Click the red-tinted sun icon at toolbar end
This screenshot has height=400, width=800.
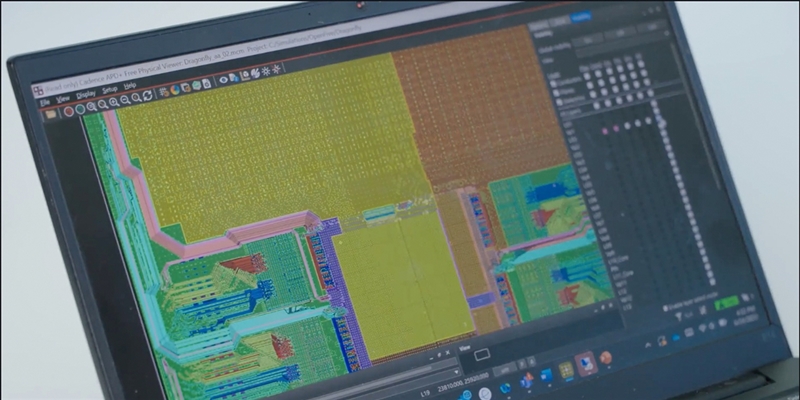[x=276, y=69]
